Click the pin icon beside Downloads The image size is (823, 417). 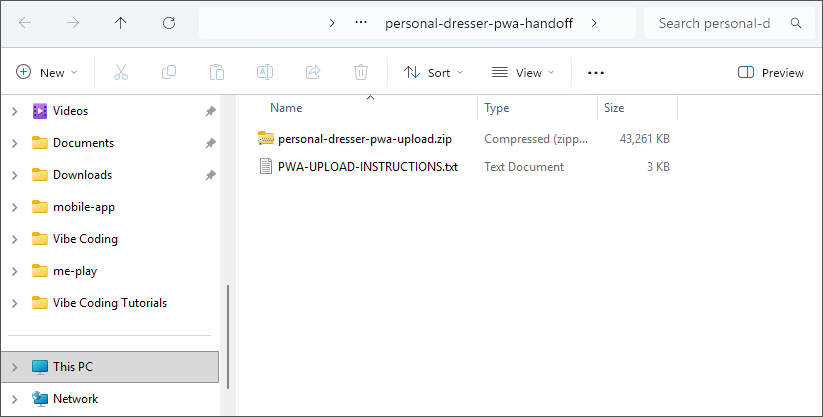click(x=210, y=175)
